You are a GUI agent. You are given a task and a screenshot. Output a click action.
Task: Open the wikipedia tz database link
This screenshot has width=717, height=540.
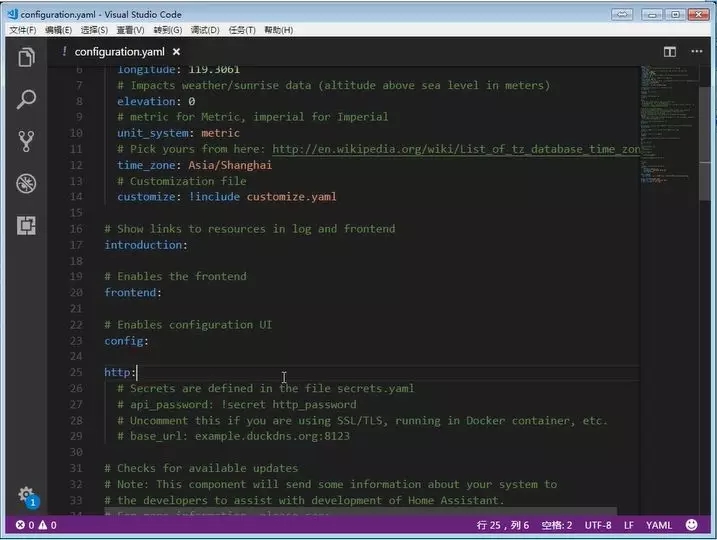tap(456, 149)
